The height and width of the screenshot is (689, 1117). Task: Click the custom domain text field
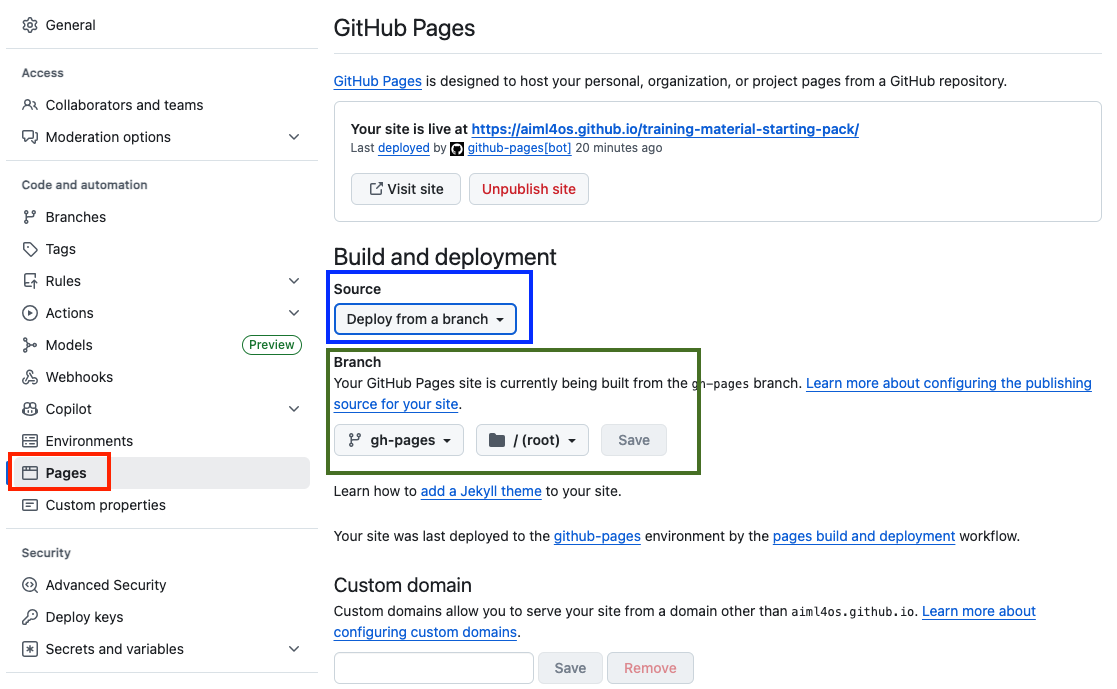(433, 668)
